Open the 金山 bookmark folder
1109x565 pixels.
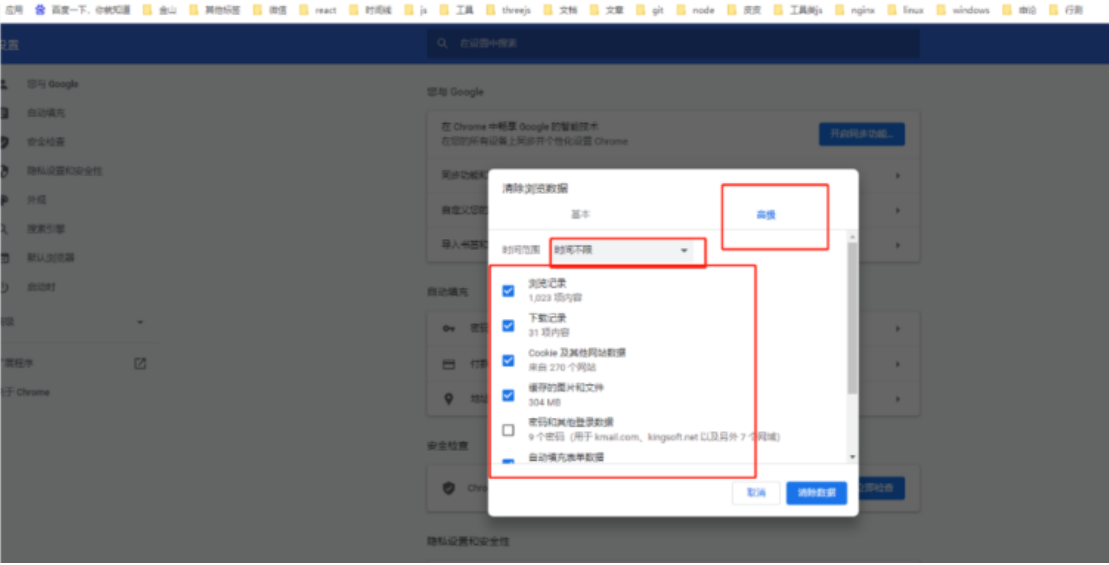tap(160, 10)
